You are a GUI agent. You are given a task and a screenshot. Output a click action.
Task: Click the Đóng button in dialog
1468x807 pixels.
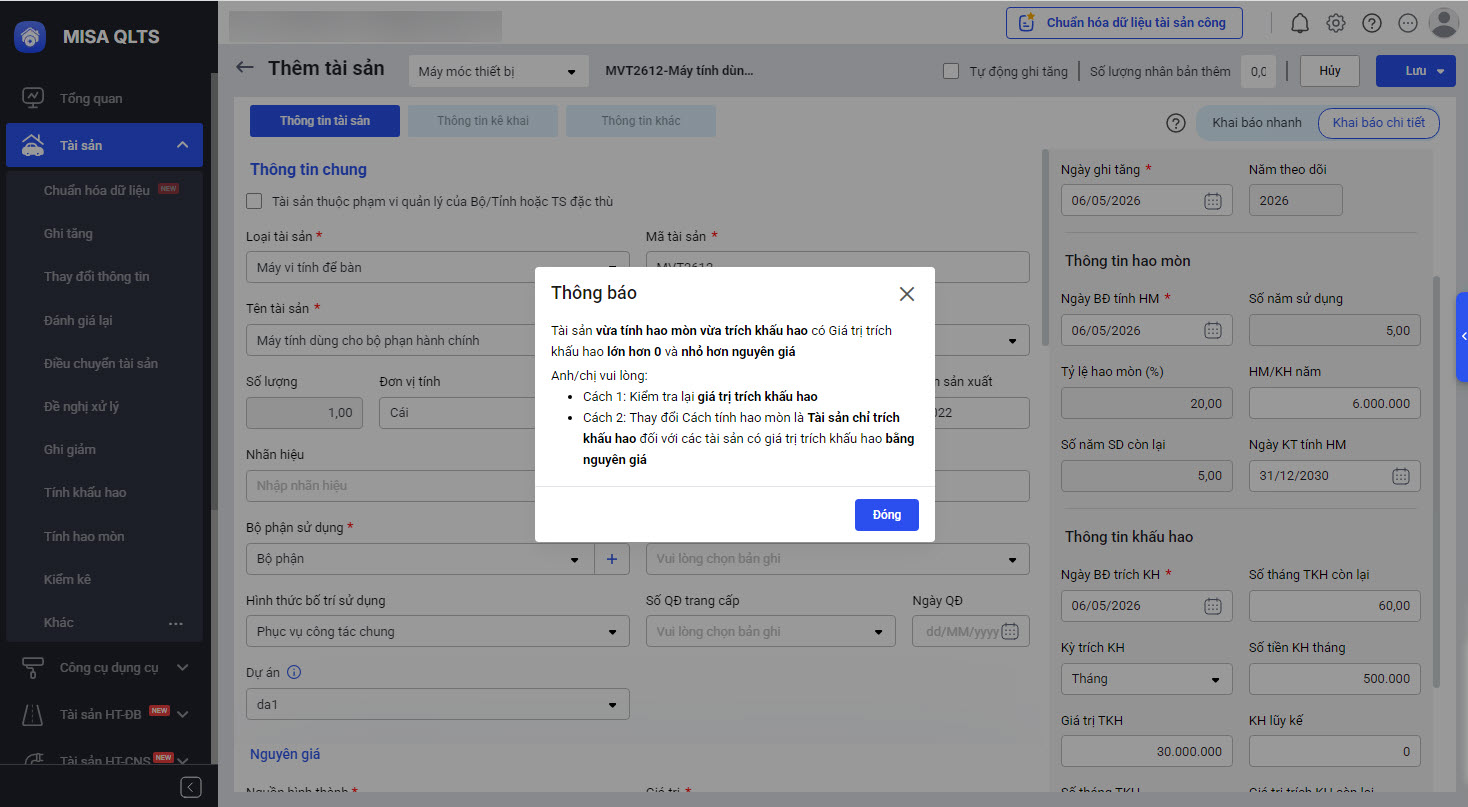pos(886,515)
